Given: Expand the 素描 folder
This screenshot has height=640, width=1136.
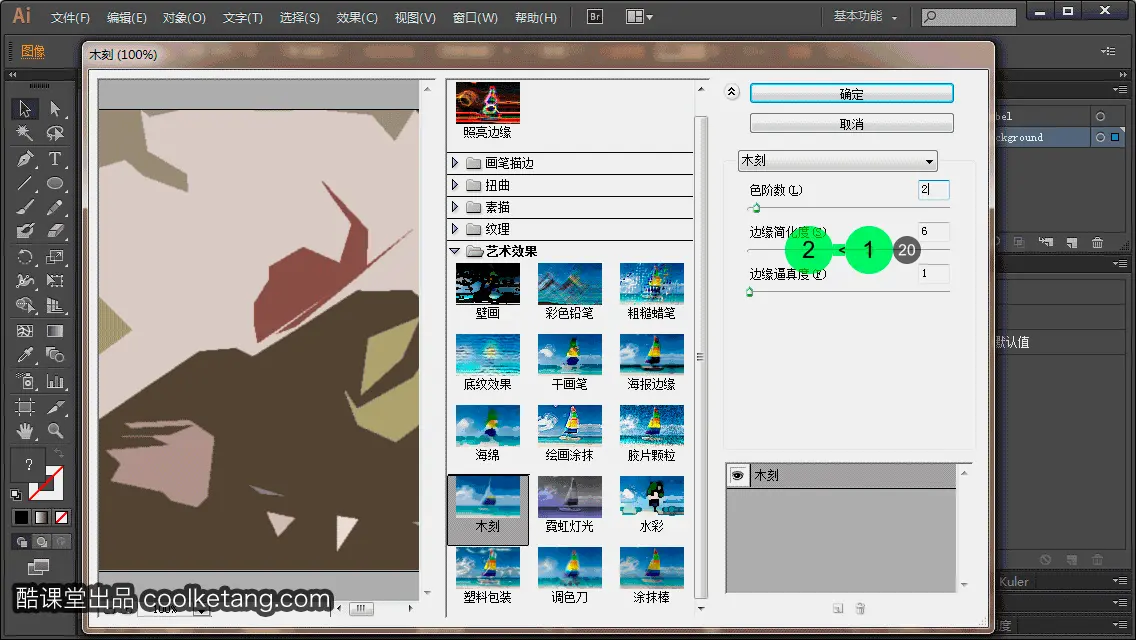Looking at the screenshot, I should pyautogui.click(x=454, y=207).
